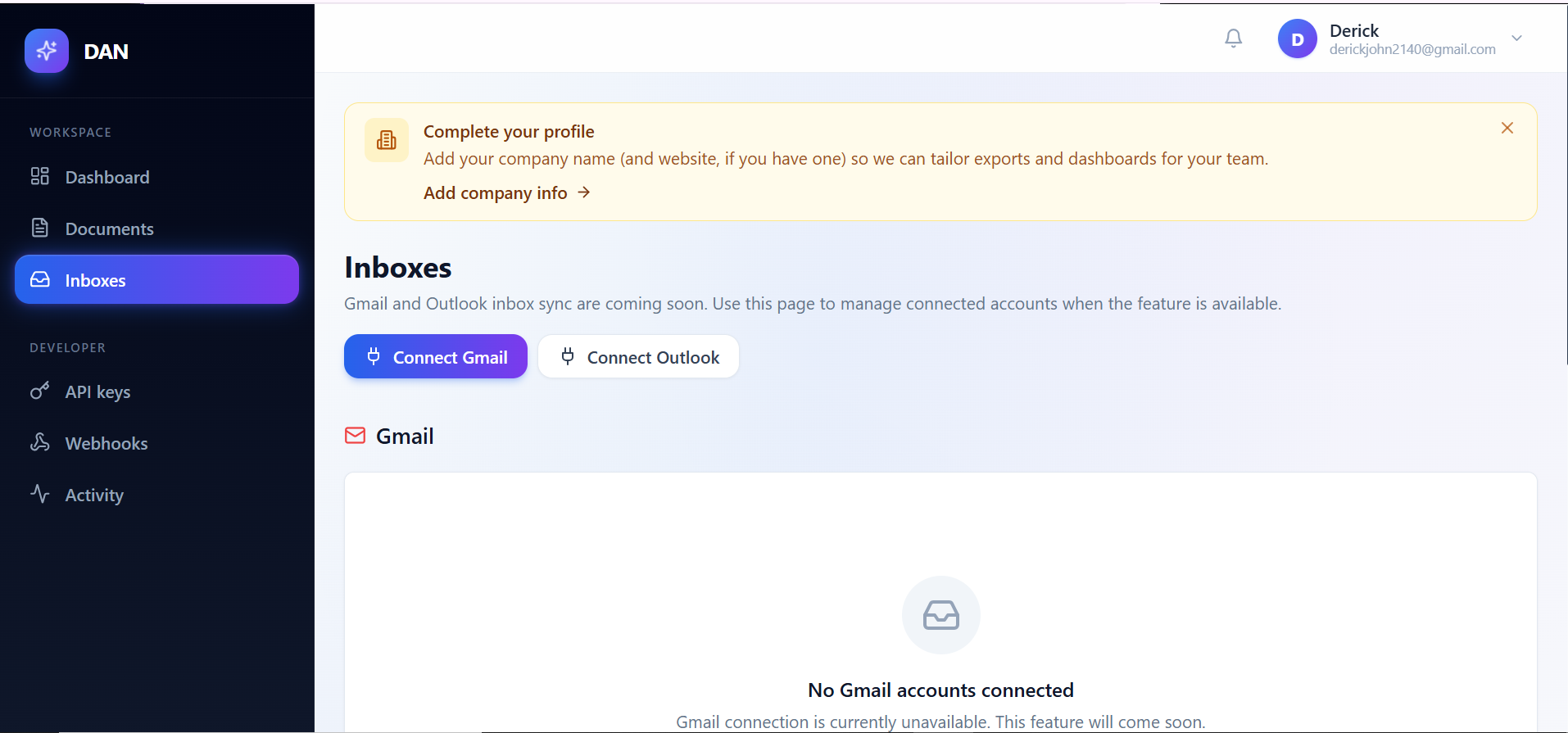Click the WORKSPACE section label
1568x733 pixels.
coord(70,133)
